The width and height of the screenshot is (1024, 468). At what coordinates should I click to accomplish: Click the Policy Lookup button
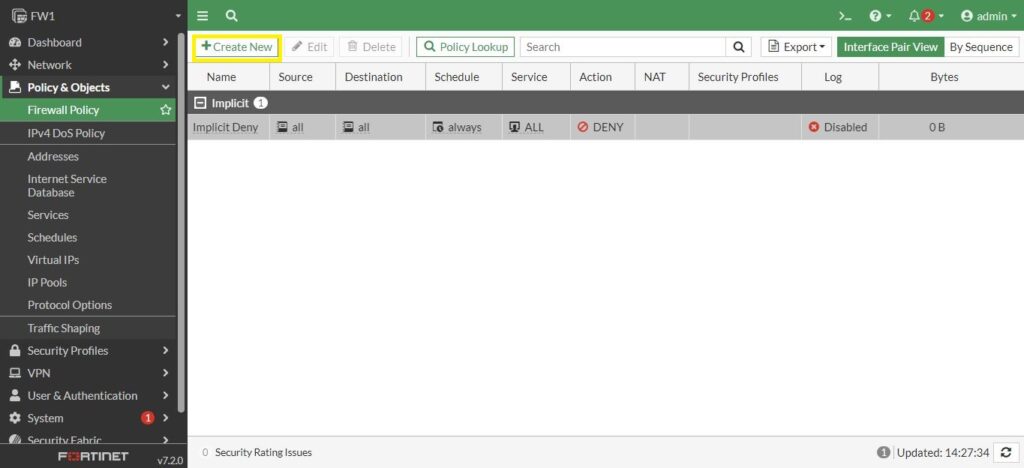click(x=465, y=47)
